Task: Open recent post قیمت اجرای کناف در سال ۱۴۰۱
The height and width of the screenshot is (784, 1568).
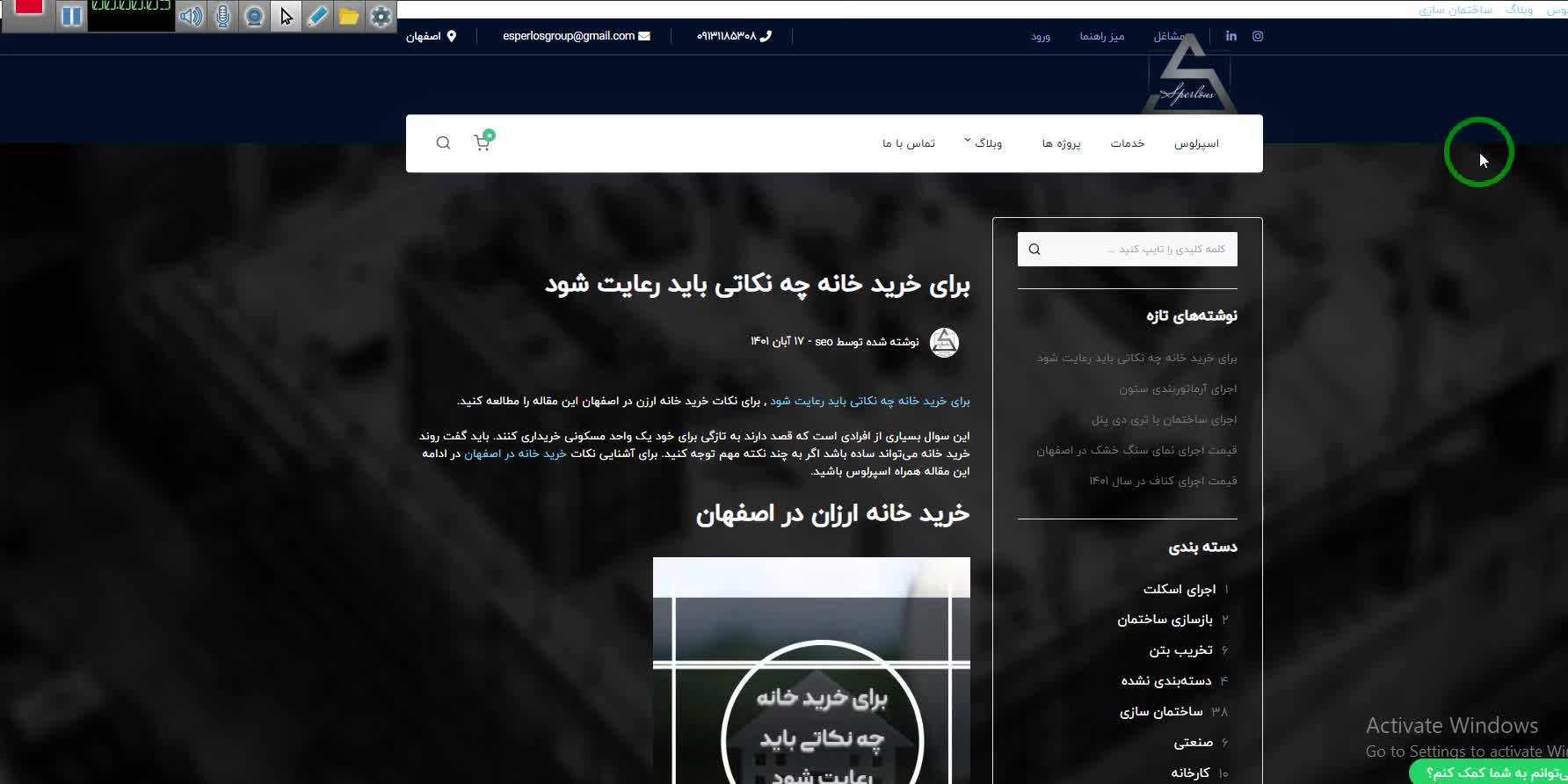Action: tap(1163, 481)
